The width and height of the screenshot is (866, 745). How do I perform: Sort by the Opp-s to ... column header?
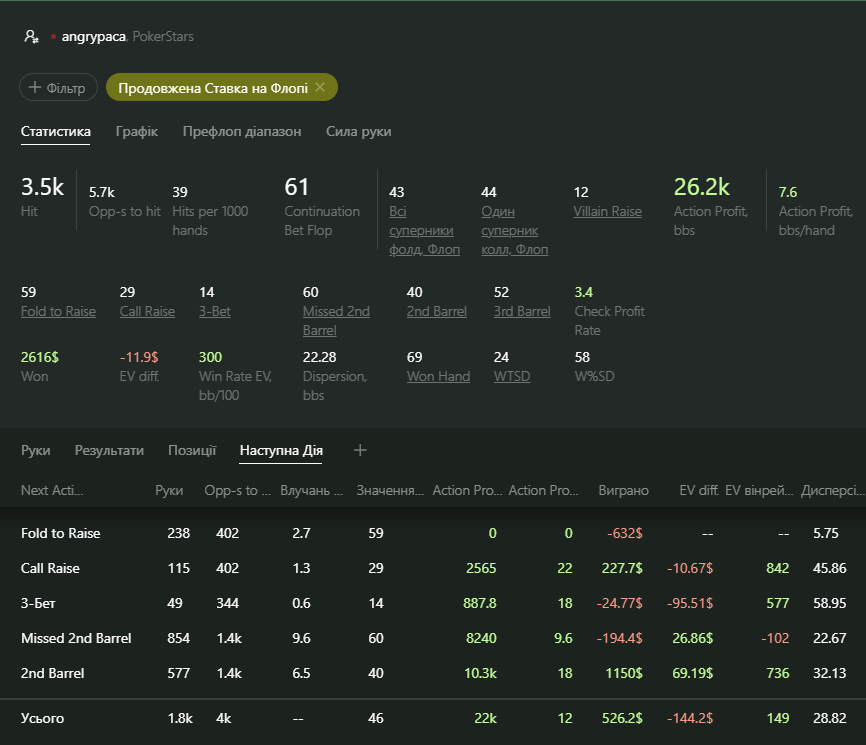pyautogui.click(x=237, y=490)
